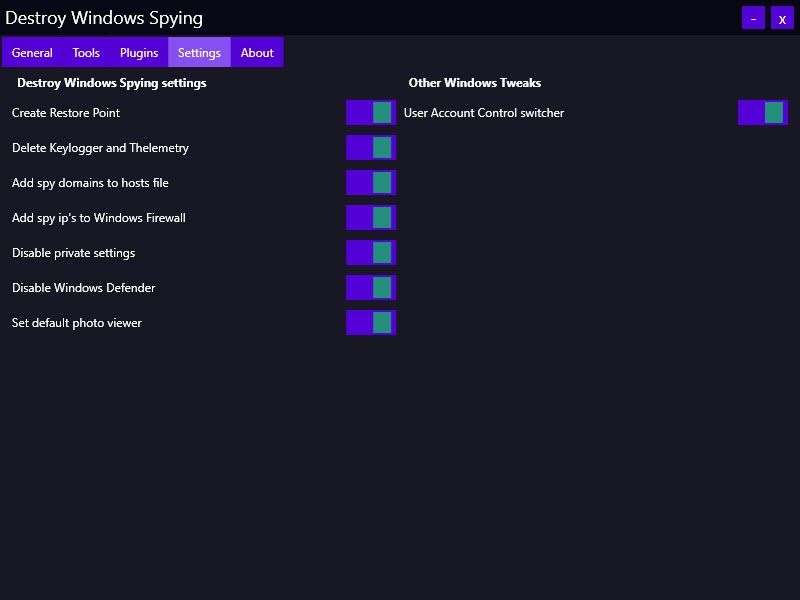This screenshot has width=800, height=600.
Task: Toggle the Disable private settings switch
Action: click(371, 253)
